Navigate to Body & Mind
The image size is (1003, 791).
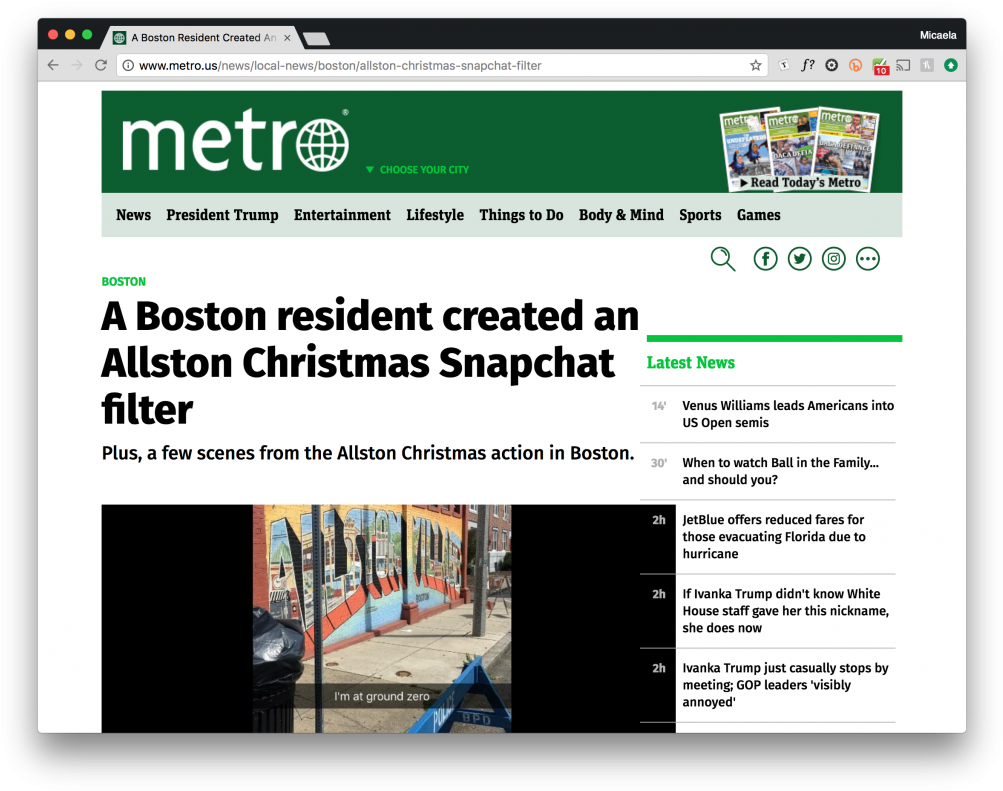point(621,215)
